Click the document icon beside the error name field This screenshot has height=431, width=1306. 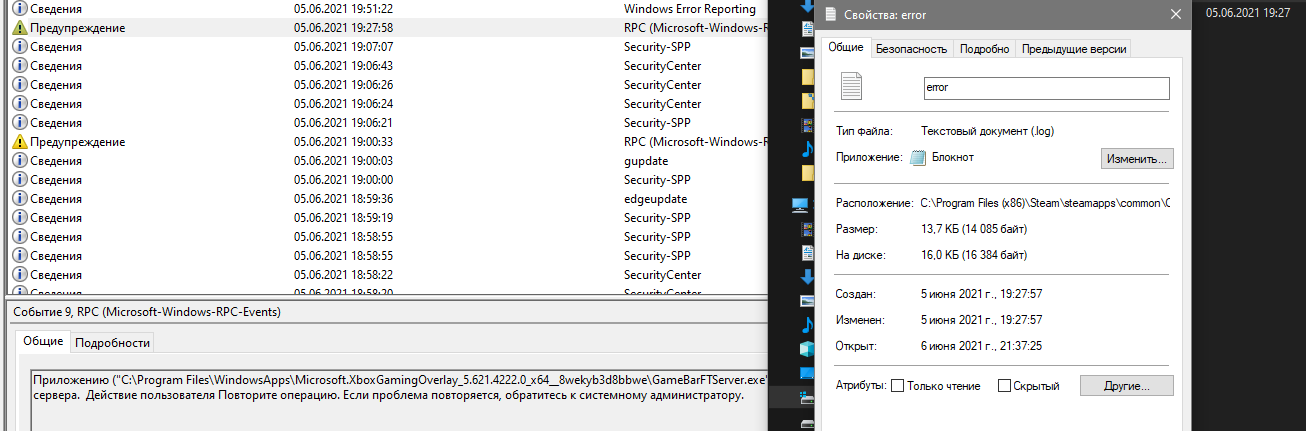tap(851, 87)
